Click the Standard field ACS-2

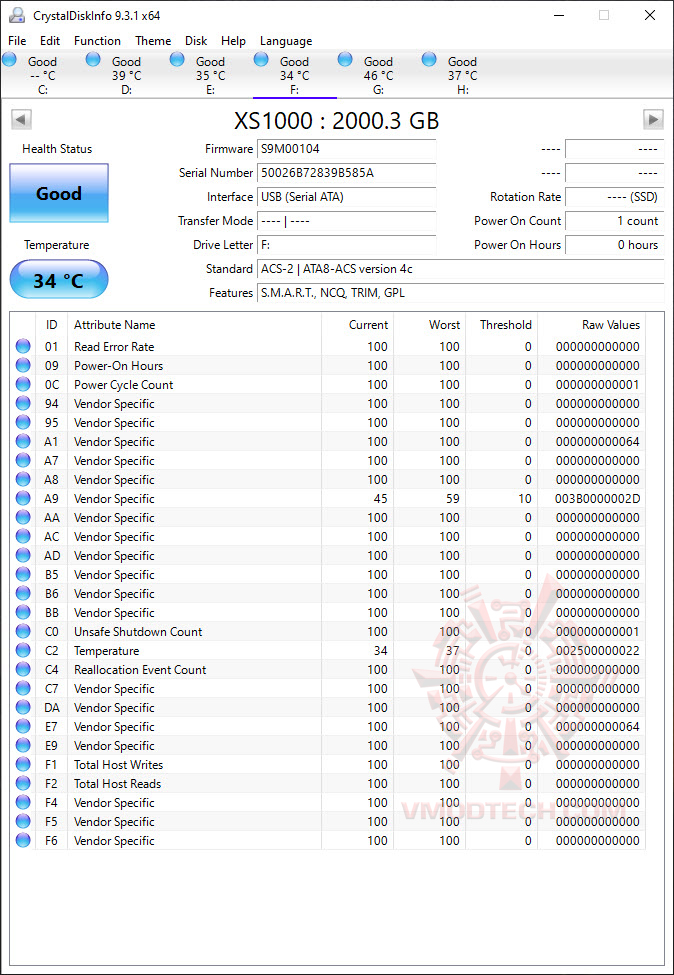coord(461,269)
